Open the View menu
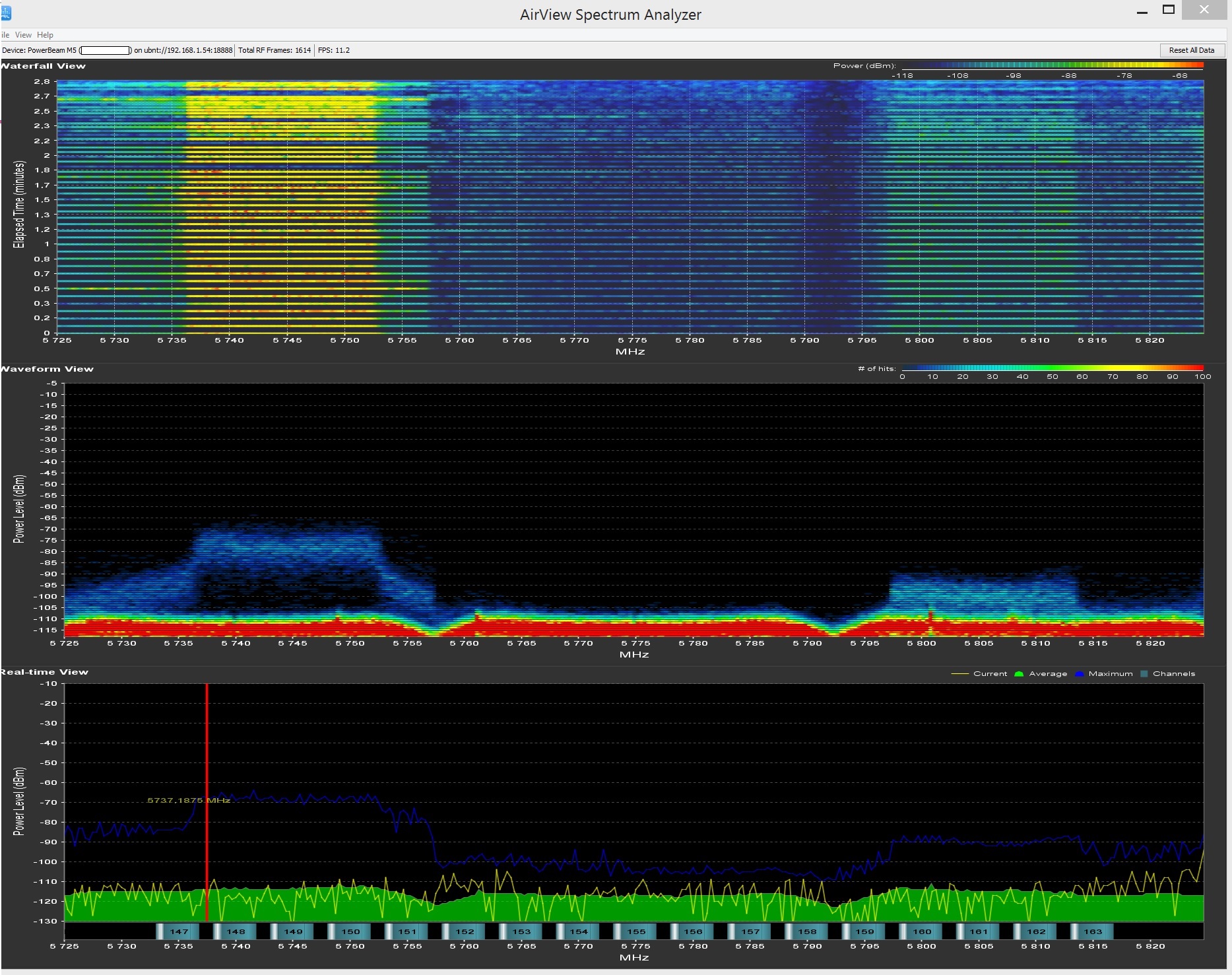 tap(23, 35)
